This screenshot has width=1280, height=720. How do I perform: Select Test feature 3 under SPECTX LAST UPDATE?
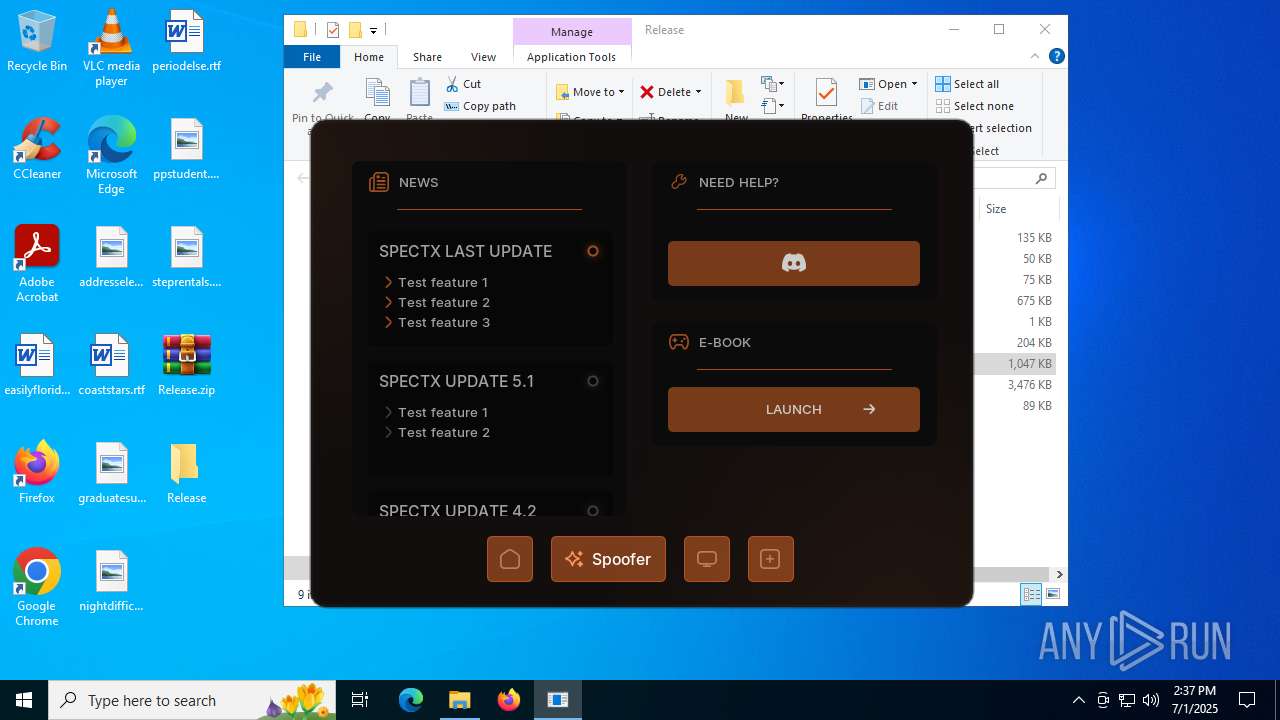pyautogui.click(x=444, y=322)
